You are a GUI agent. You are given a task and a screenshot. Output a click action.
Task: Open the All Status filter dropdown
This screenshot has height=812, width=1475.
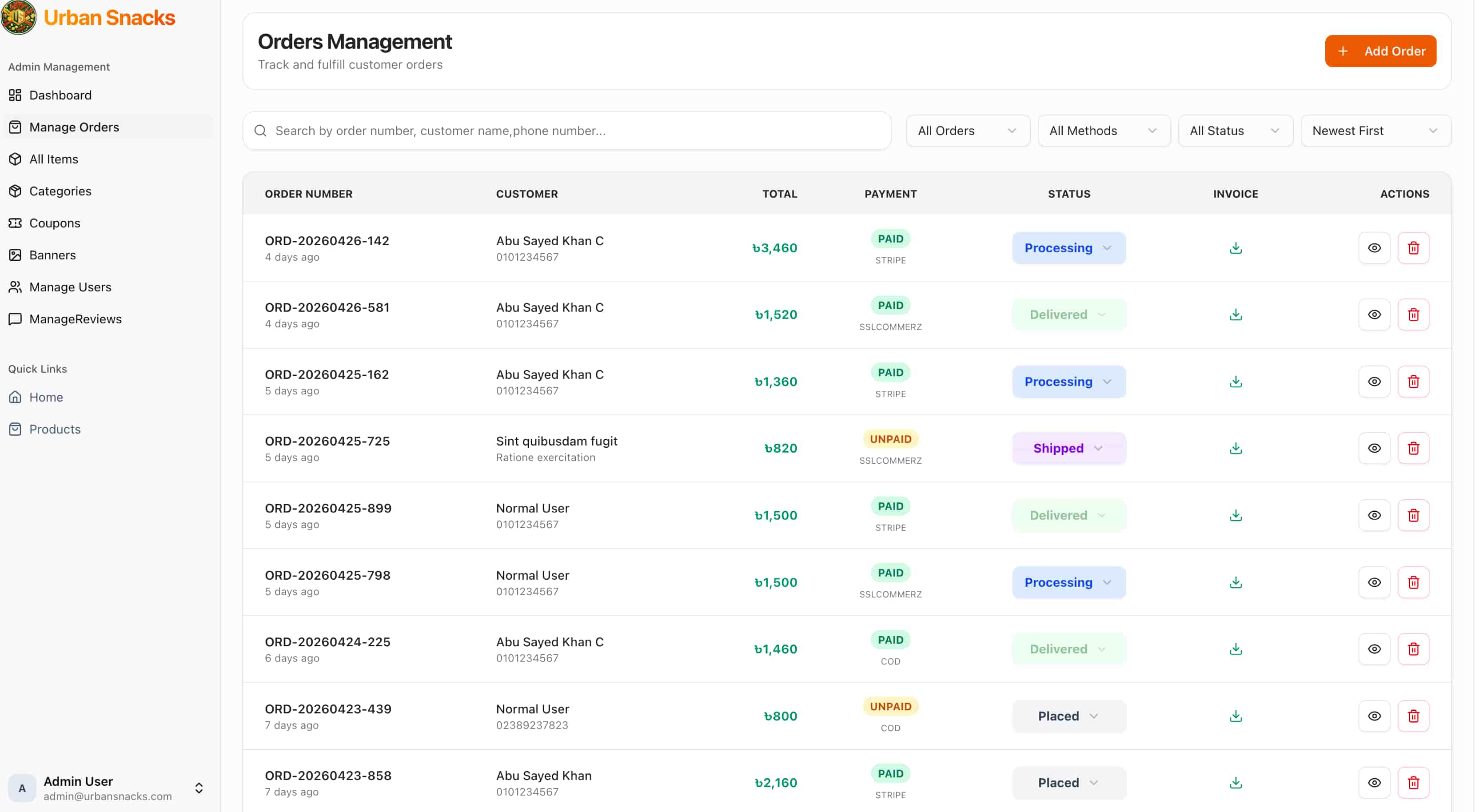[1235, 131]
